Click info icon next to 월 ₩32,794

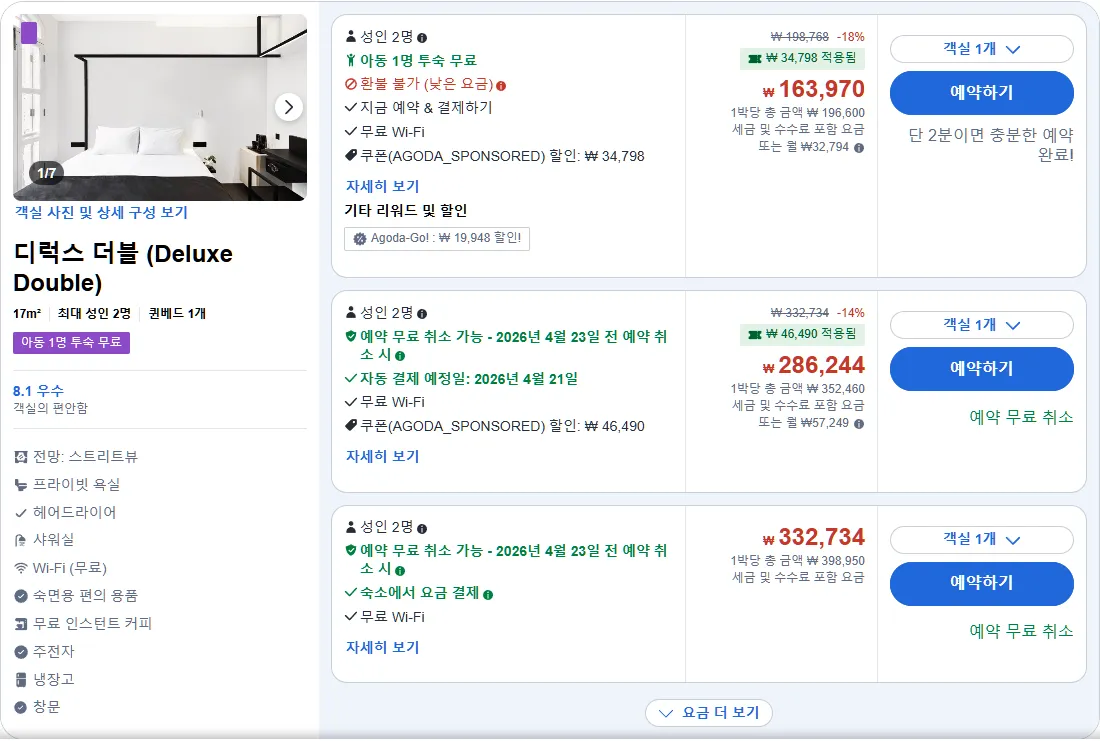859,148
